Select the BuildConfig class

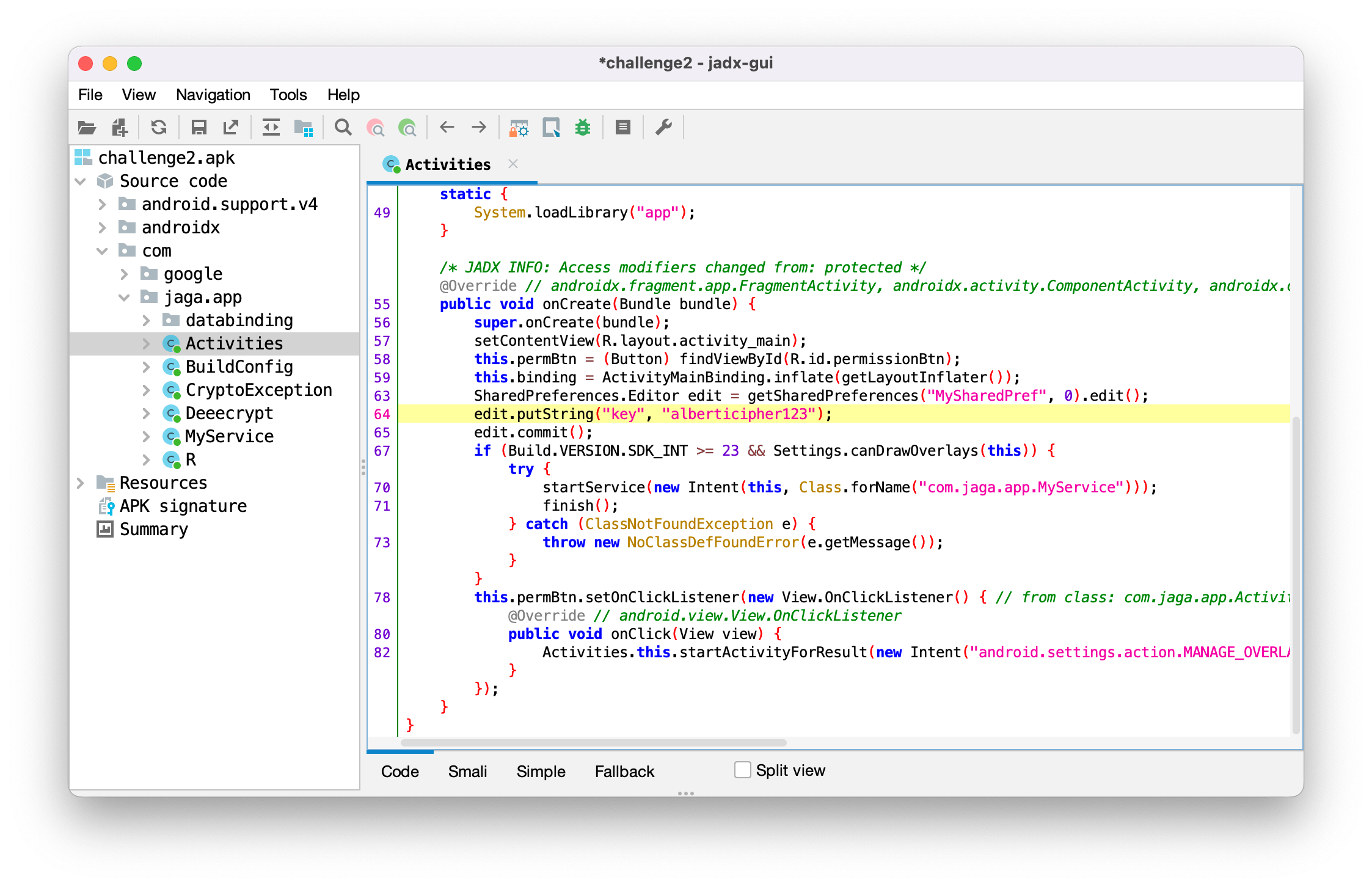[x=228, y=367]
